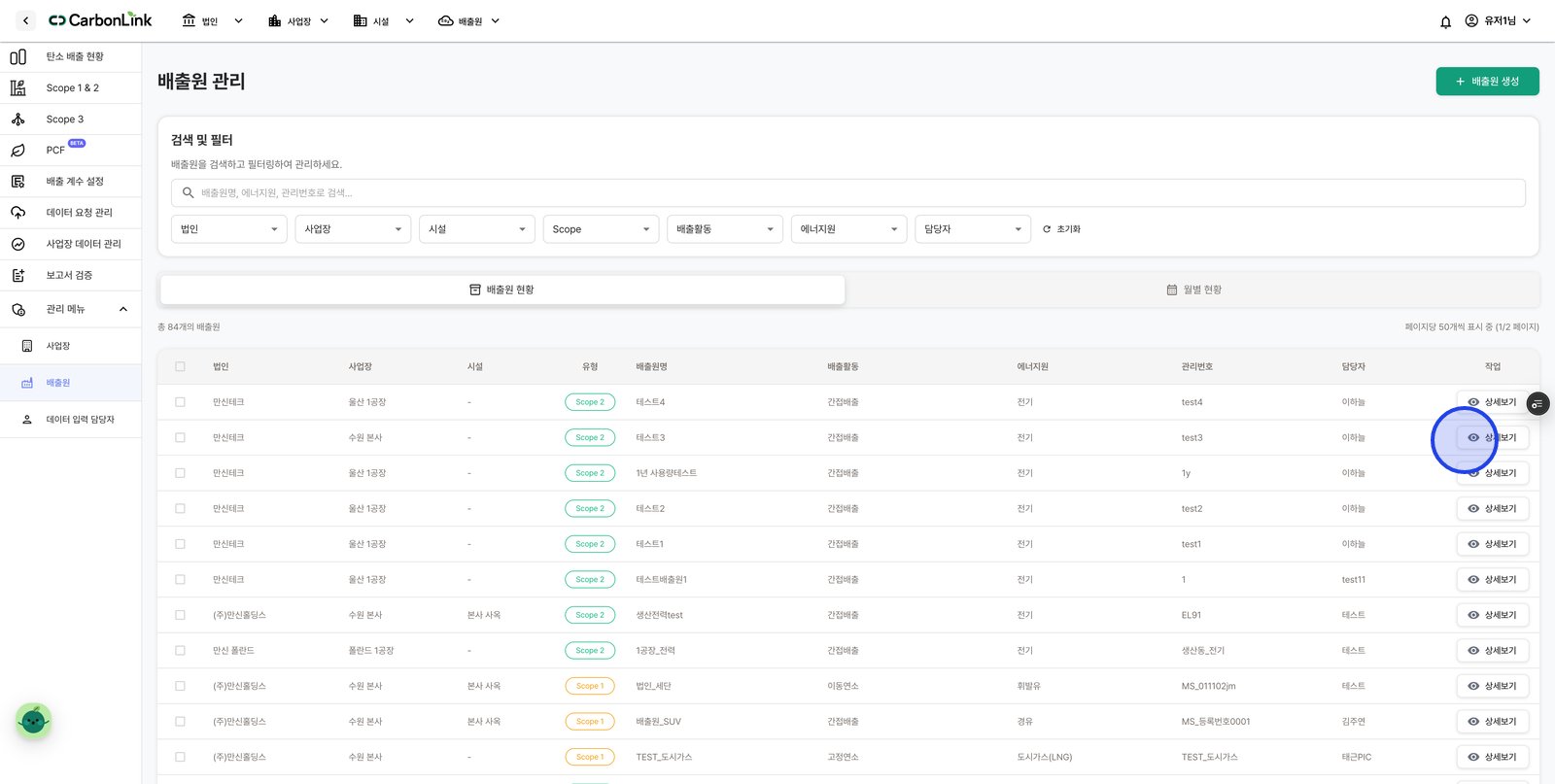This screenshot has width=1555, height=784.
Task: Click the Scope 3 sidebar icon
Action: [17, 119]
